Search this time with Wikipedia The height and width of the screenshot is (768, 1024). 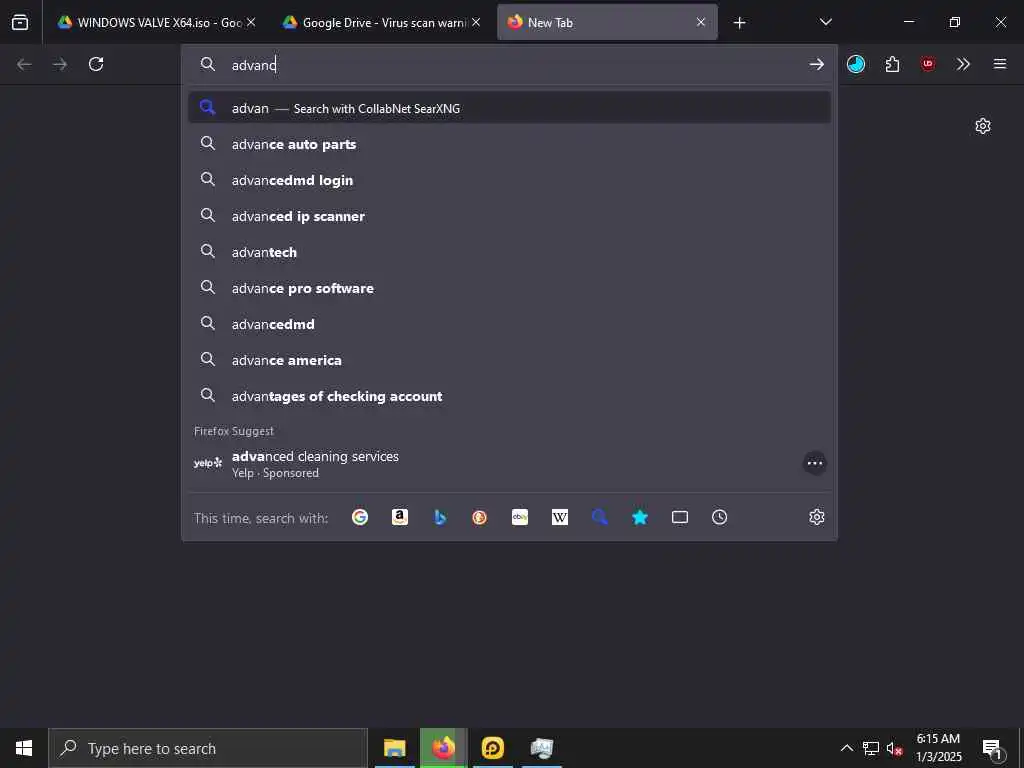pyautogui.click(x=560, y=517)
